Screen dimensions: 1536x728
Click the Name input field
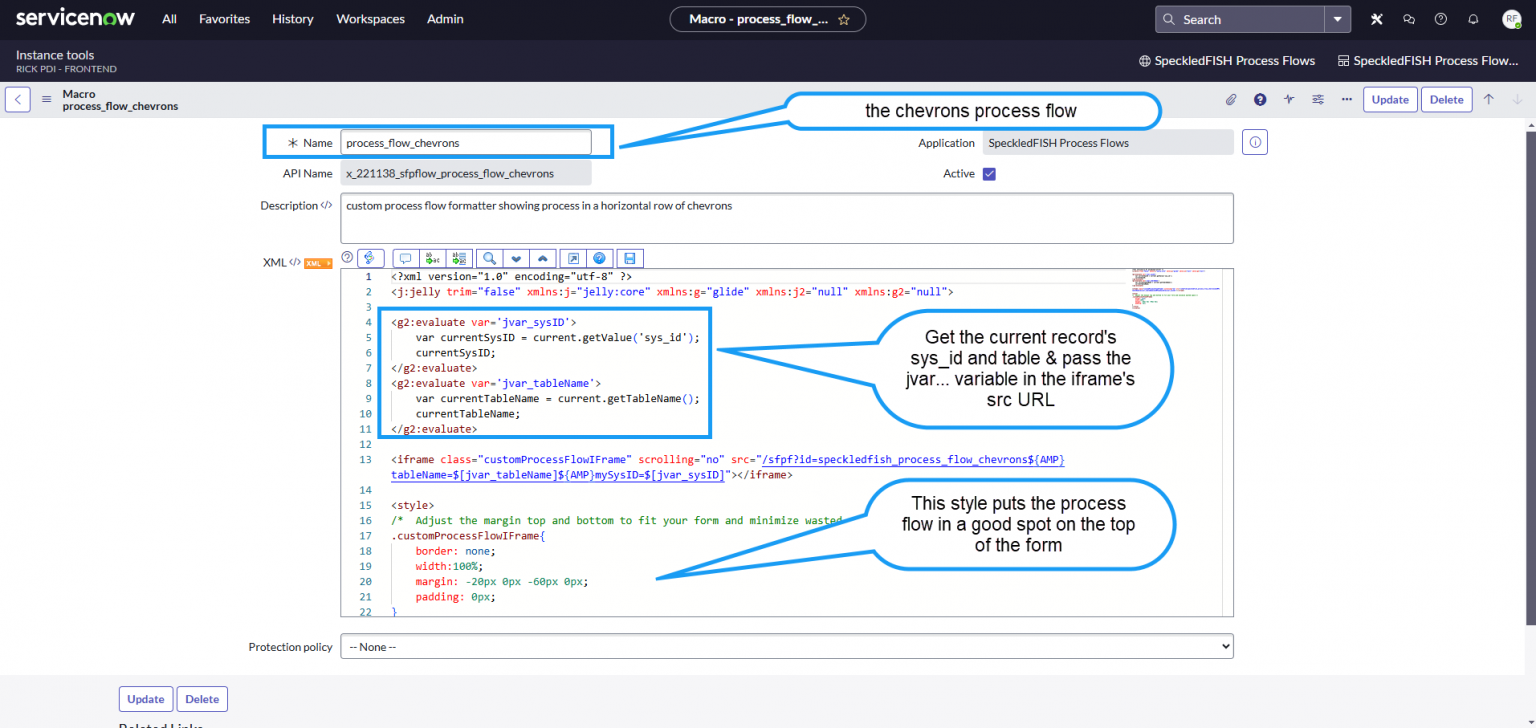466,142
